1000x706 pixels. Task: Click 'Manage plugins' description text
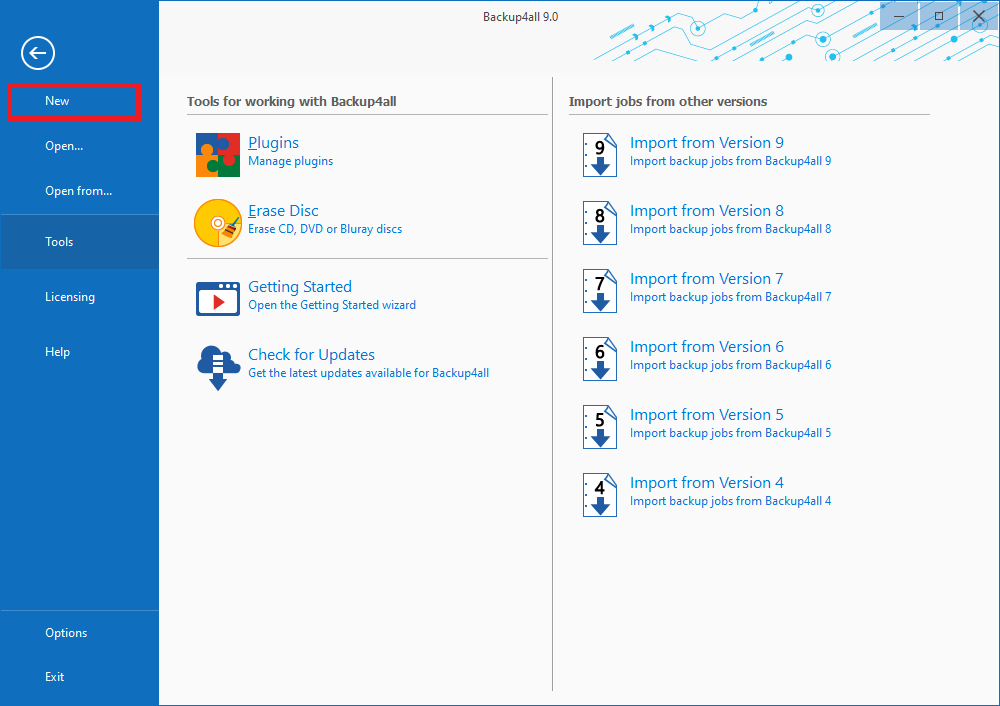tap(290, 161)
